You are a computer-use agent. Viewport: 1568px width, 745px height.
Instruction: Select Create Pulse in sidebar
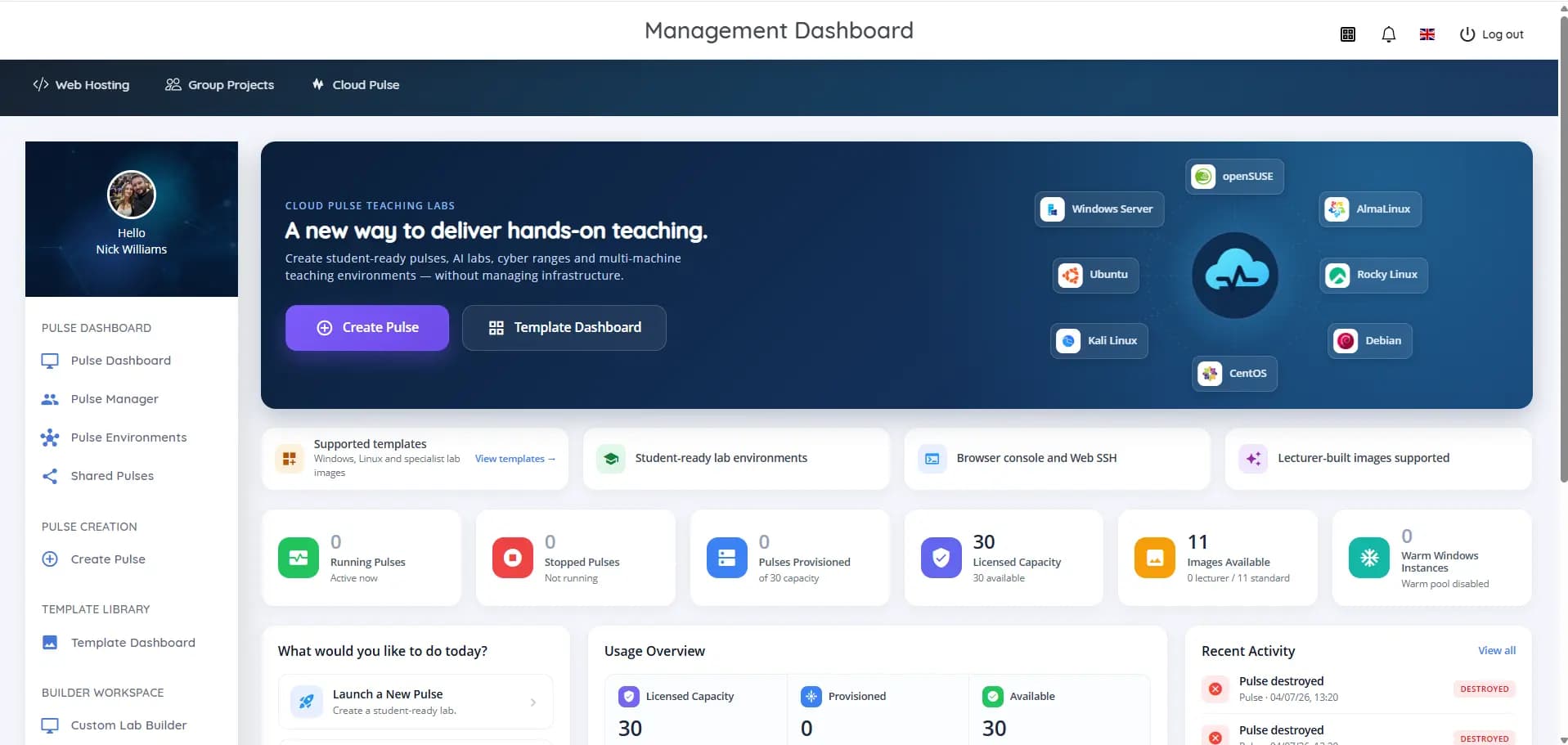coord(93,559)
